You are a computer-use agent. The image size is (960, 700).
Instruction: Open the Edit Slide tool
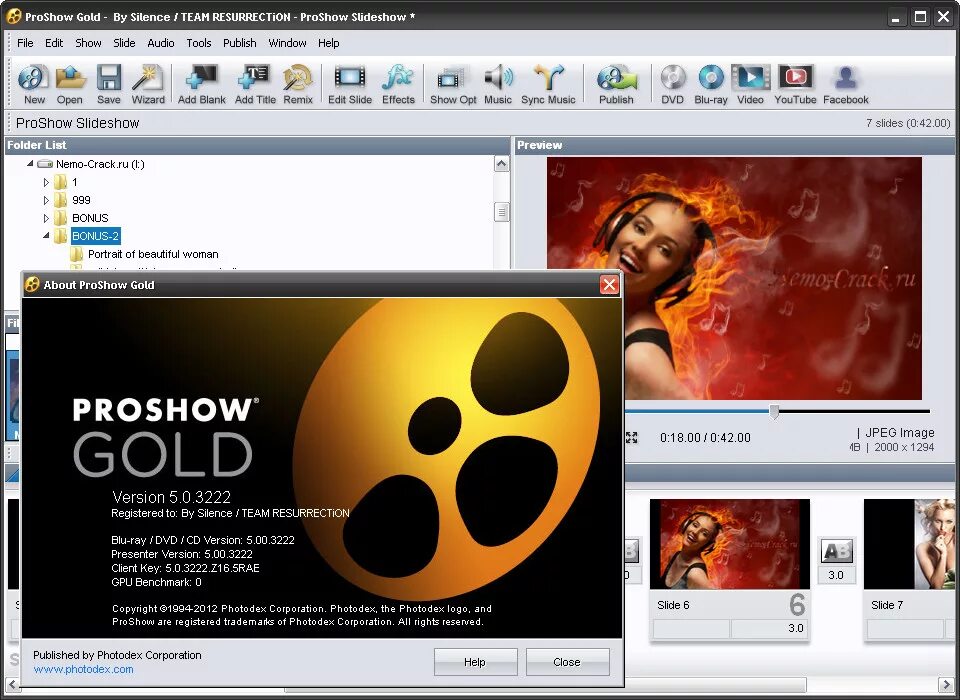tap(350, 84)
